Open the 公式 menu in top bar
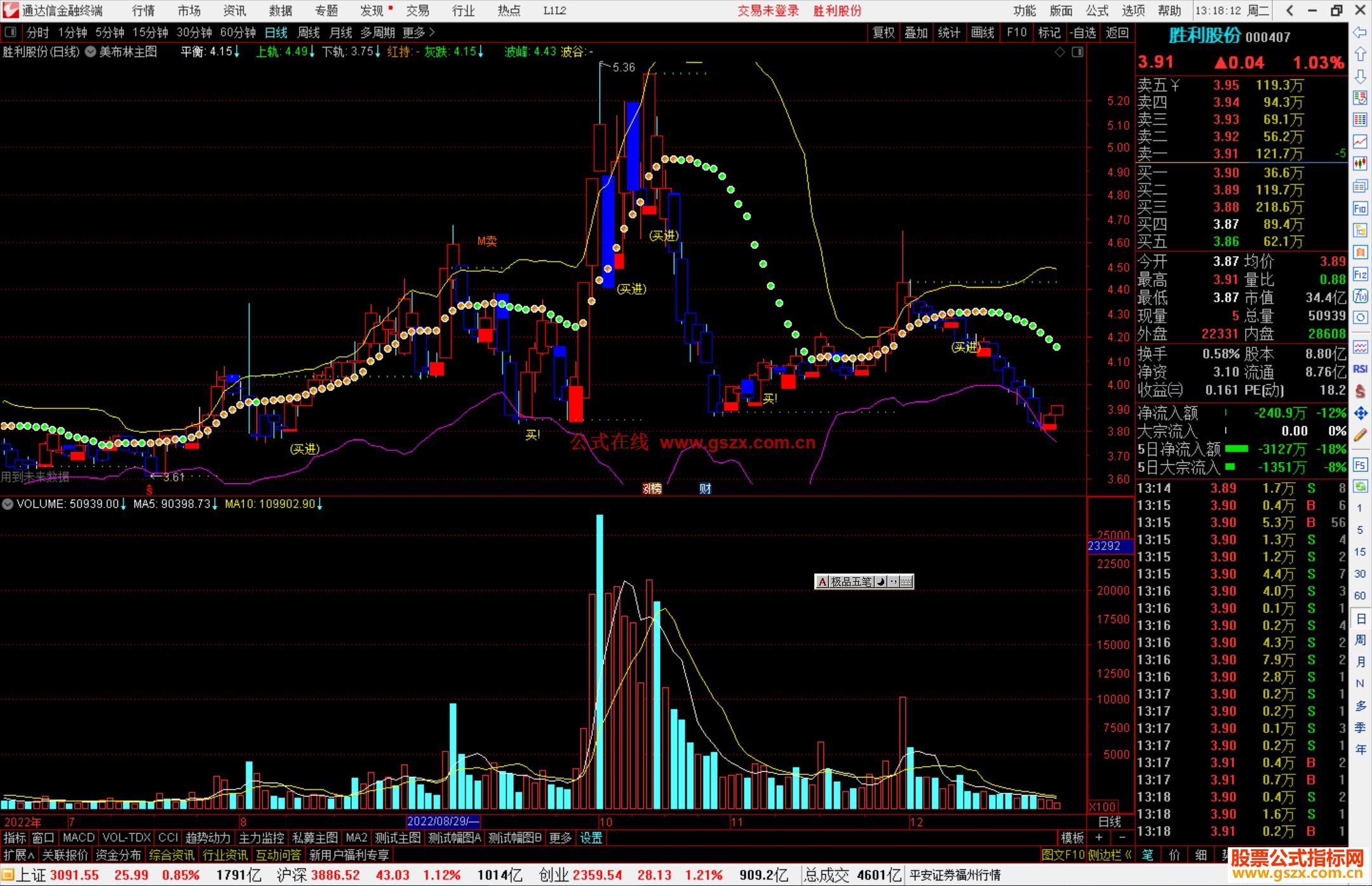 pos(1097,11)
